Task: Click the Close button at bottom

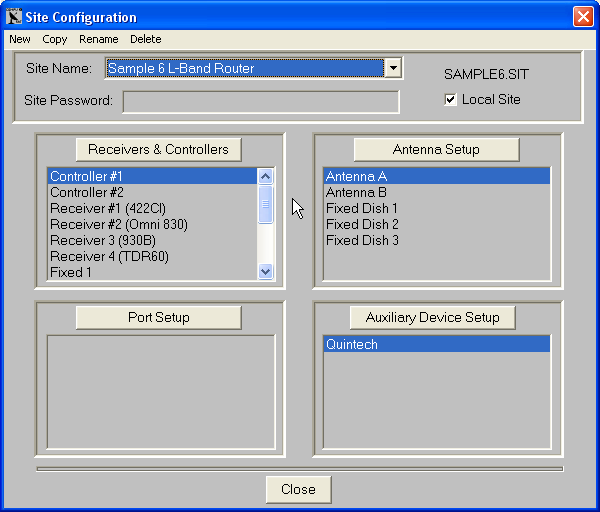Action: pos(298,489)
